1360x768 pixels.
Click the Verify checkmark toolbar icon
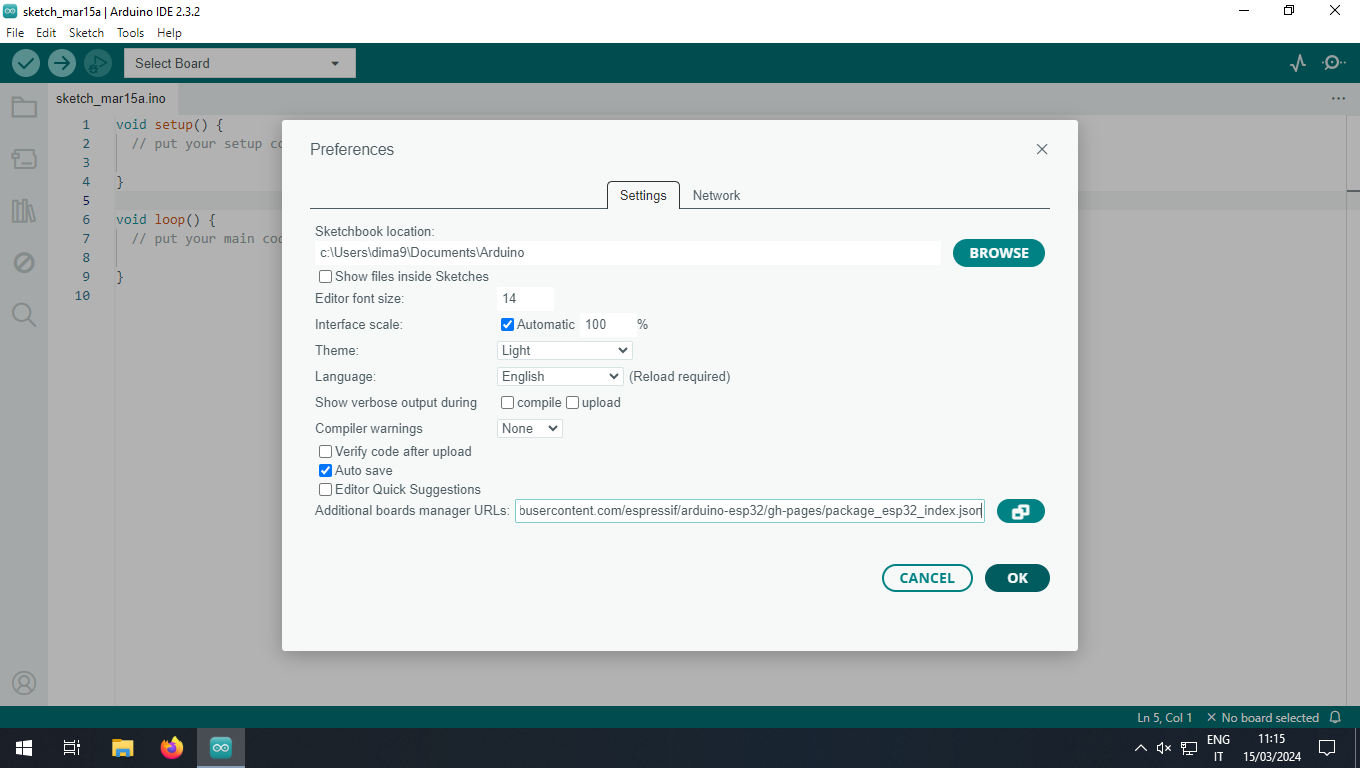(26, 63)
